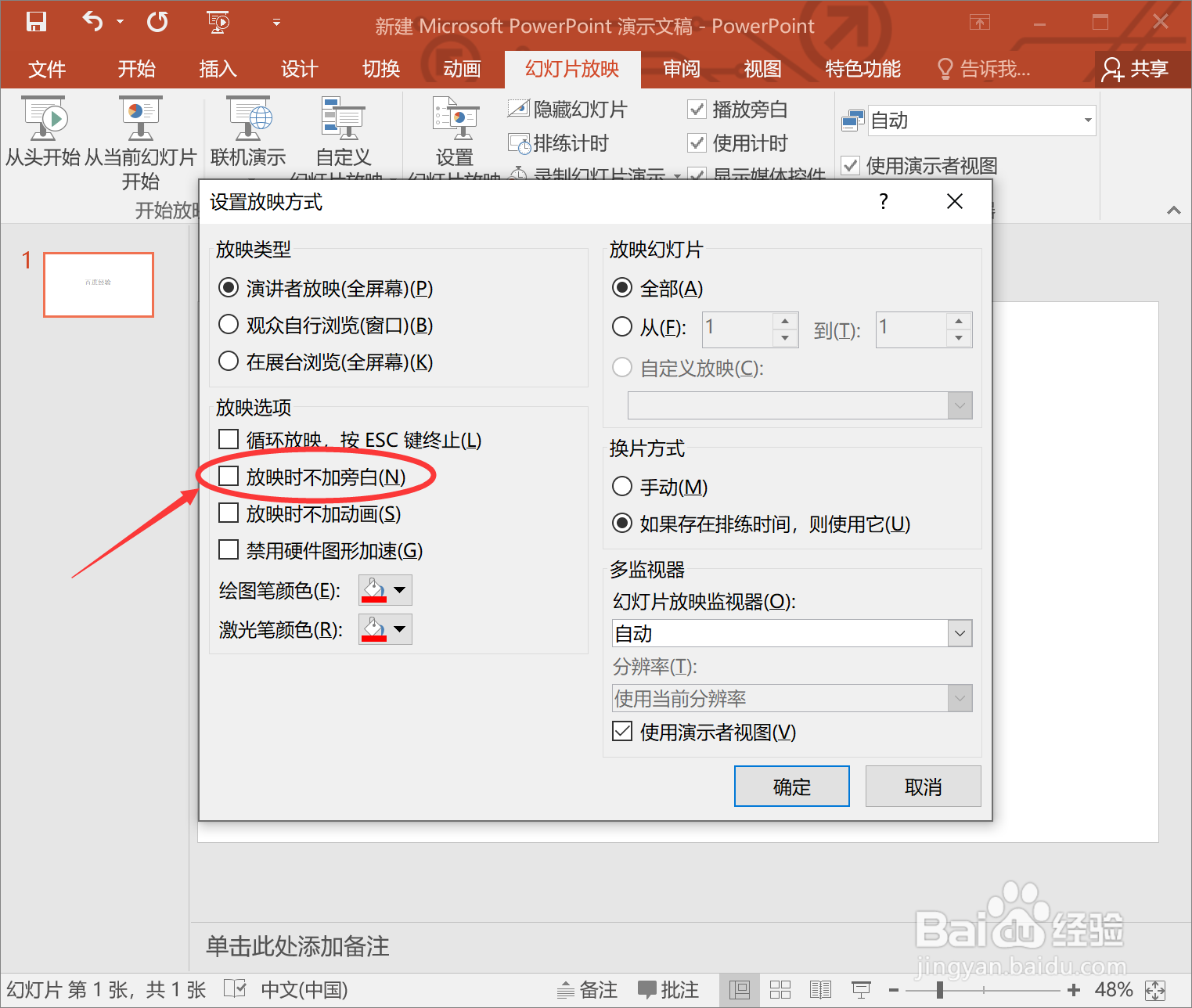
Task: Switch to Normal view icon
Action: [740, 990]
